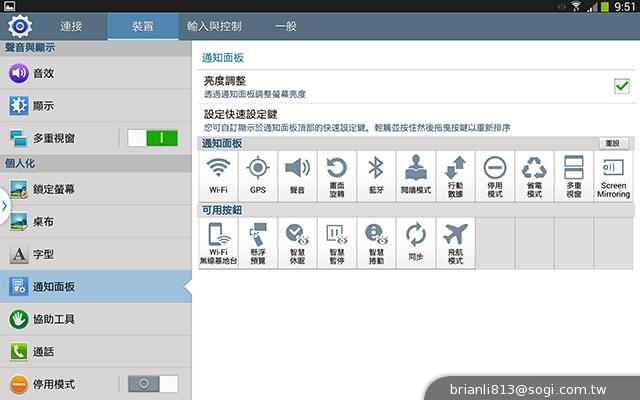Select the reading mode (閱讀模式) tile
This screenshot has height=400, width=640.
pos(416,176)
